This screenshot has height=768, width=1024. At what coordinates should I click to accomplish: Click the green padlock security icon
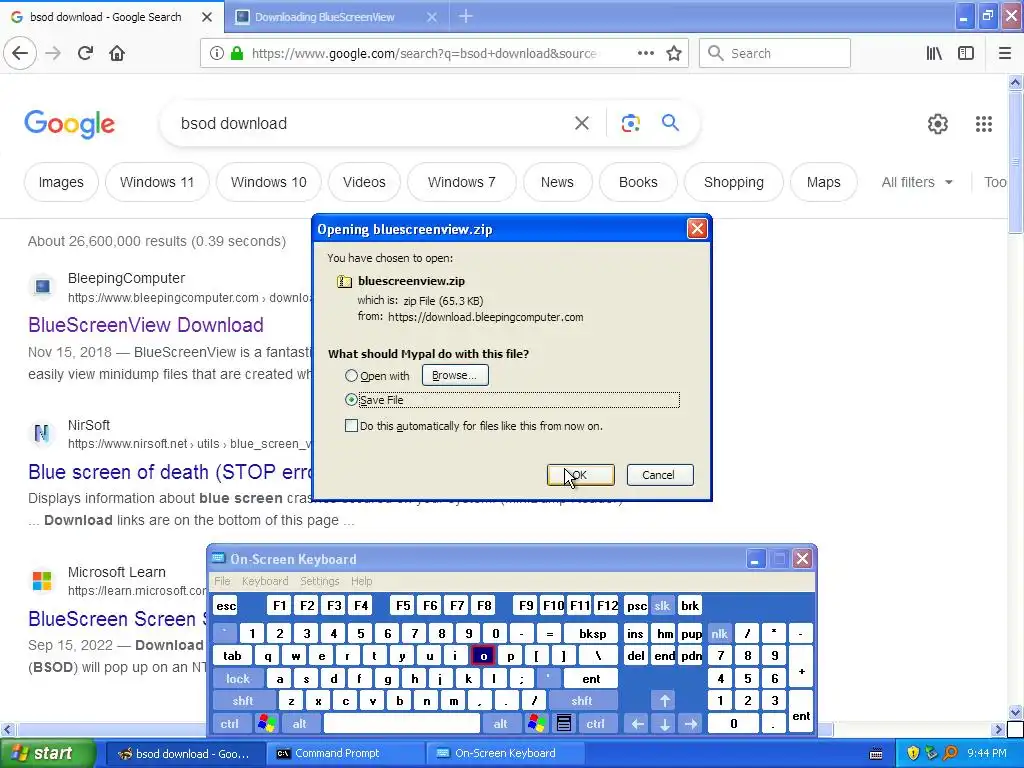(x=237, y=53)
